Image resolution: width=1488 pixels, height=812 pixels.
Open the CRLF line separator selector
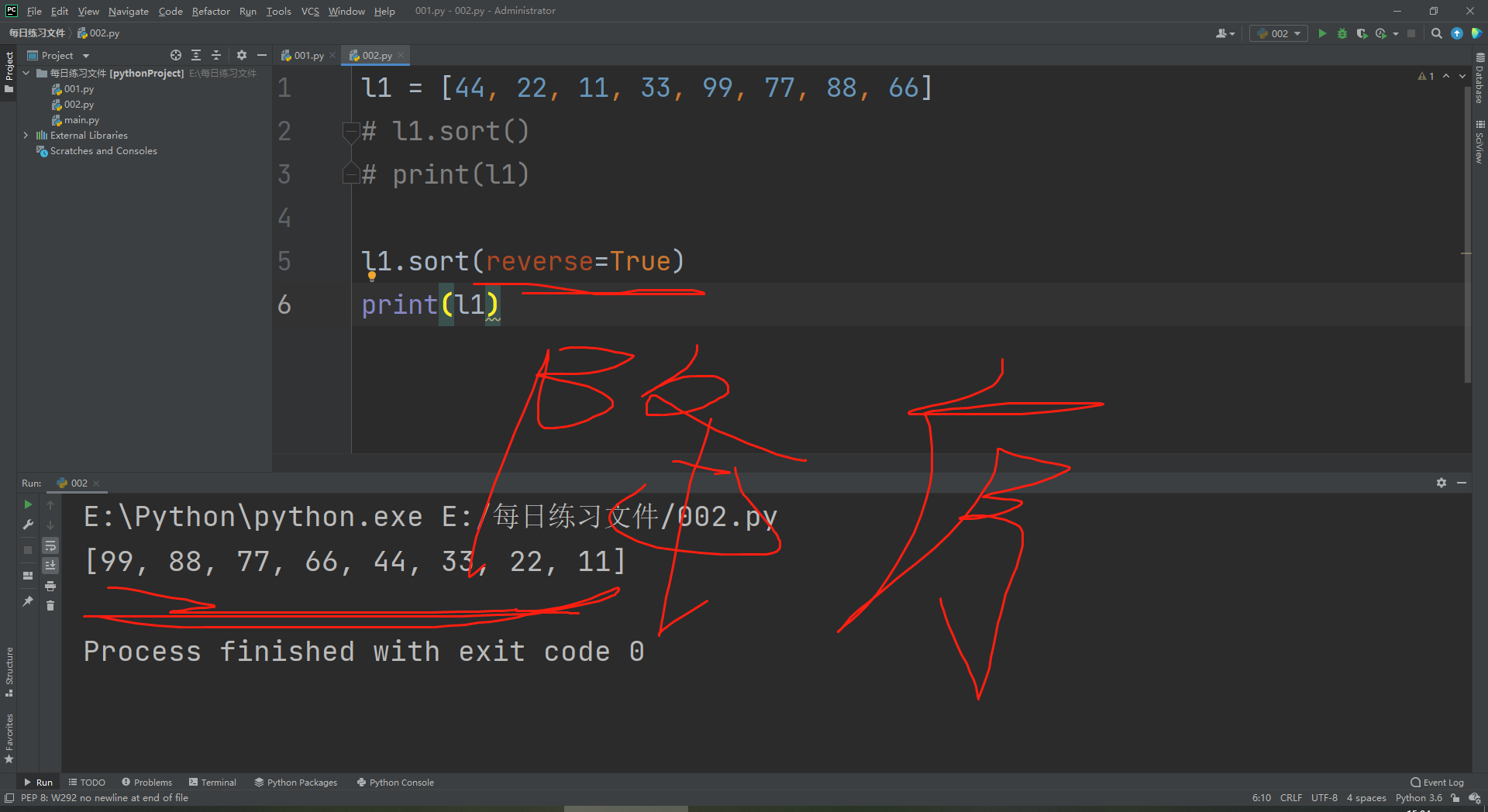pyautogui.click(x=1291, y=798)
